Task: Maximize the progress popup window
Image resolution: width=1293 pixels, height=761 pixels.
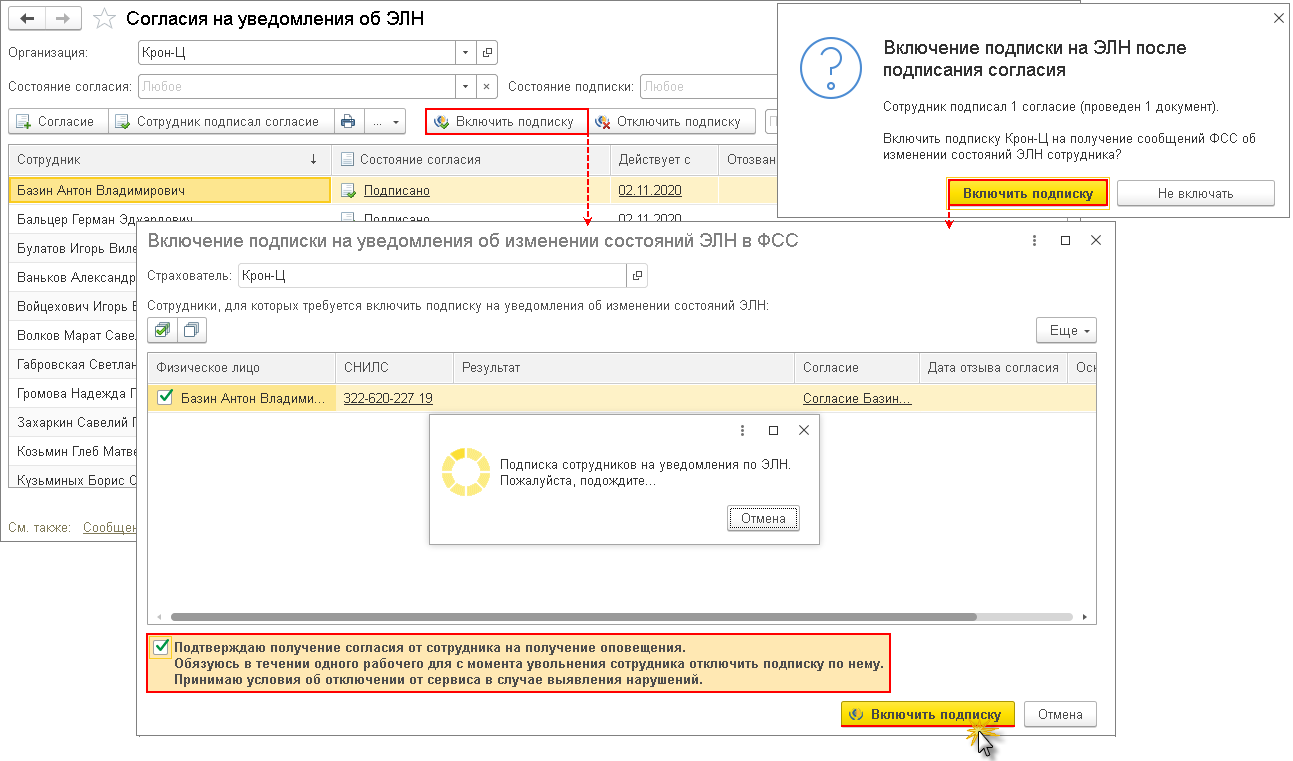Action: click(773, 431)
